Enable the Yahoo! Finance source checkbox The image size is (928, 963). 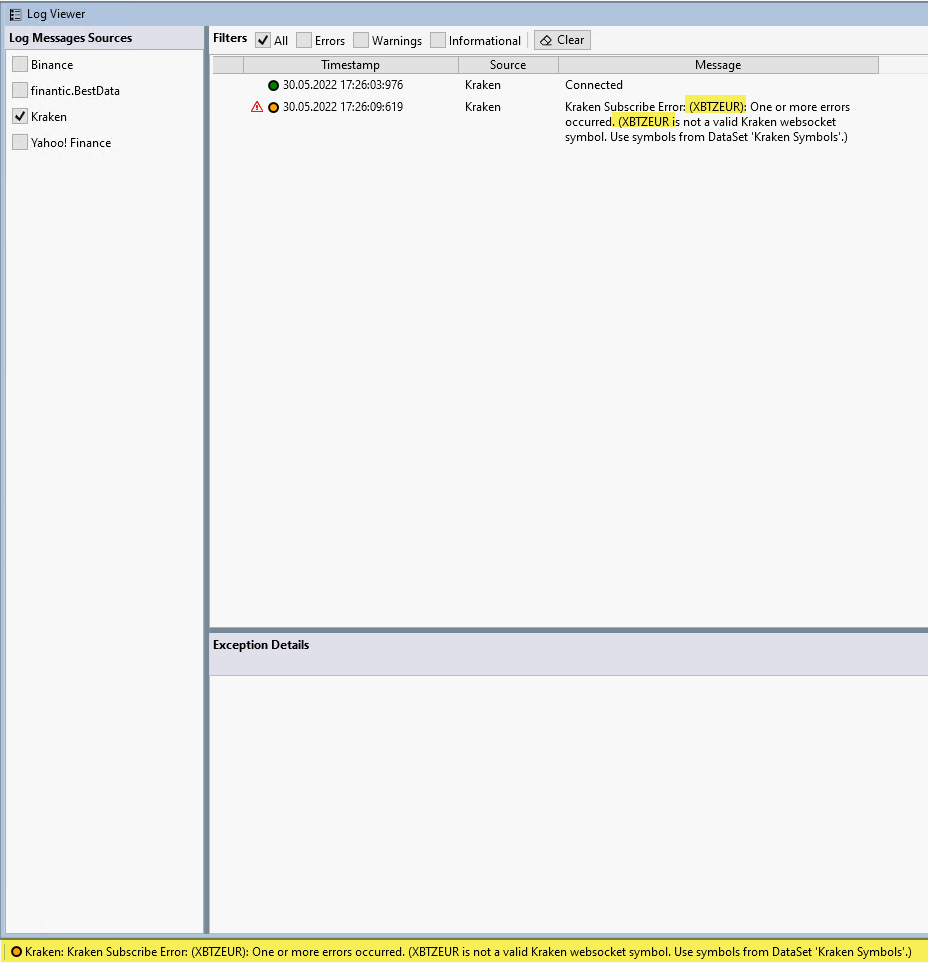pyautogui.click(x=20, y=142)
